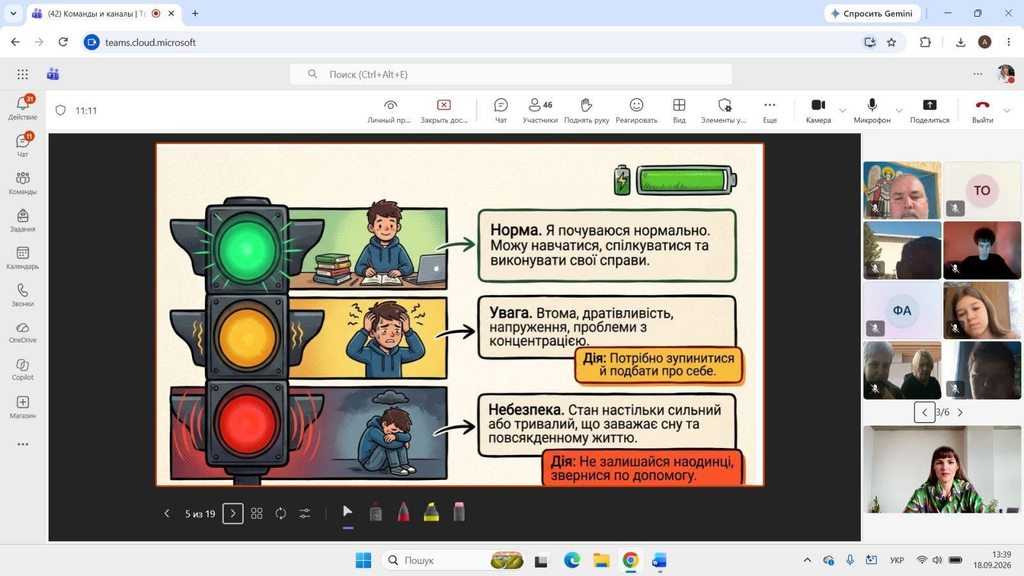
Task: Click Поднять руку hand icon
Action: 586,110
